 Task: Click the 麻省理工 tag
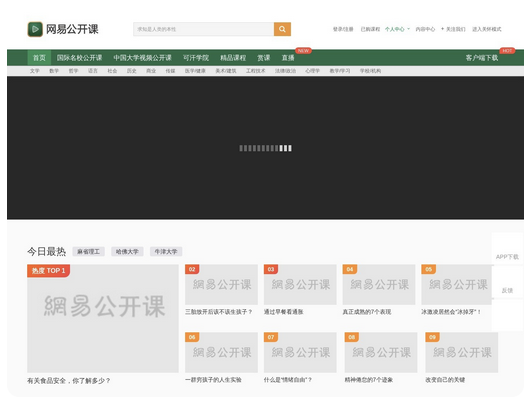[x=89, y=252]
